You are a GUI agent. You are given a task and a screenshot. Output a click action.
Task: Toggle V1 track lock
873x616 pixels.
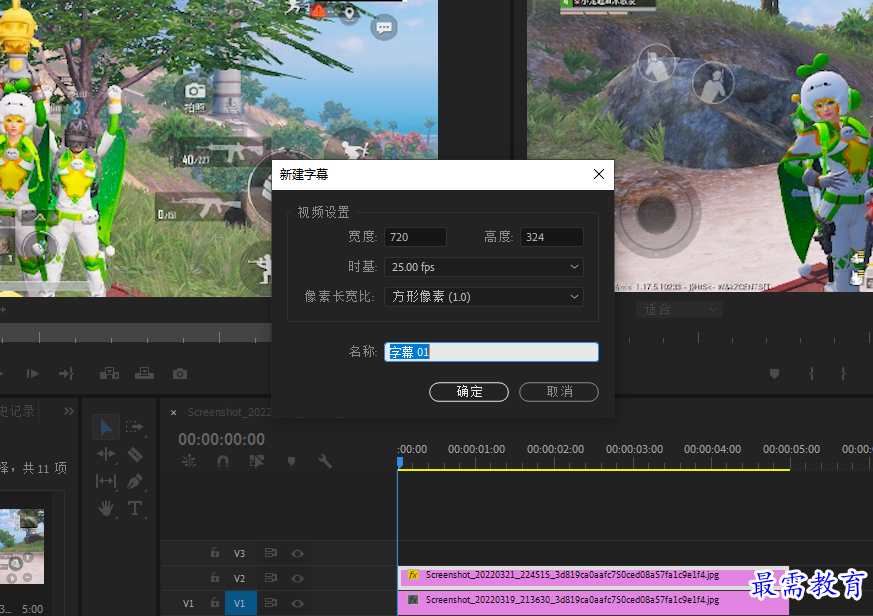click(215, 603)
